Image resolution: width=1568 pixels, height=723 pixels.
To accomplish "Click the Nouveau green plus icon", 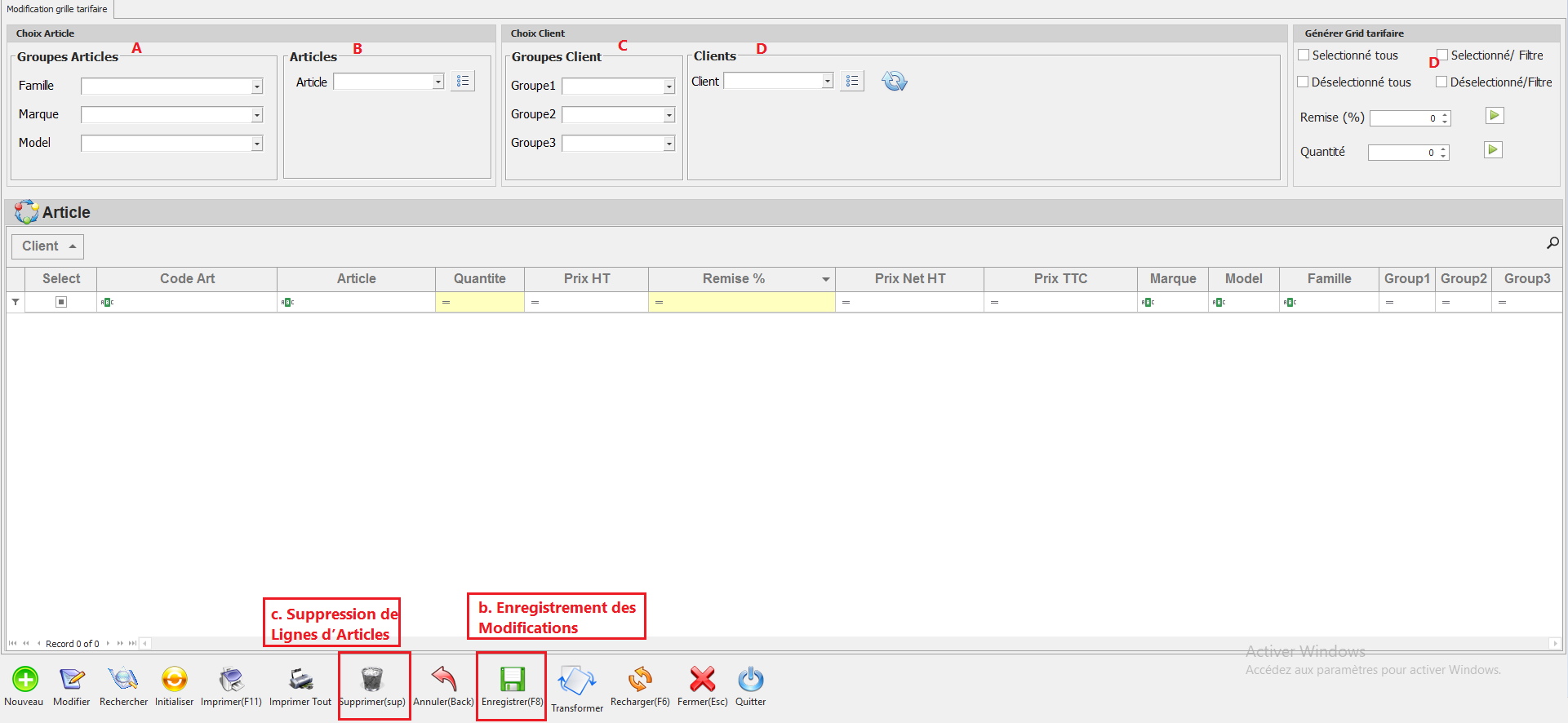I will (x=24, y=679).
